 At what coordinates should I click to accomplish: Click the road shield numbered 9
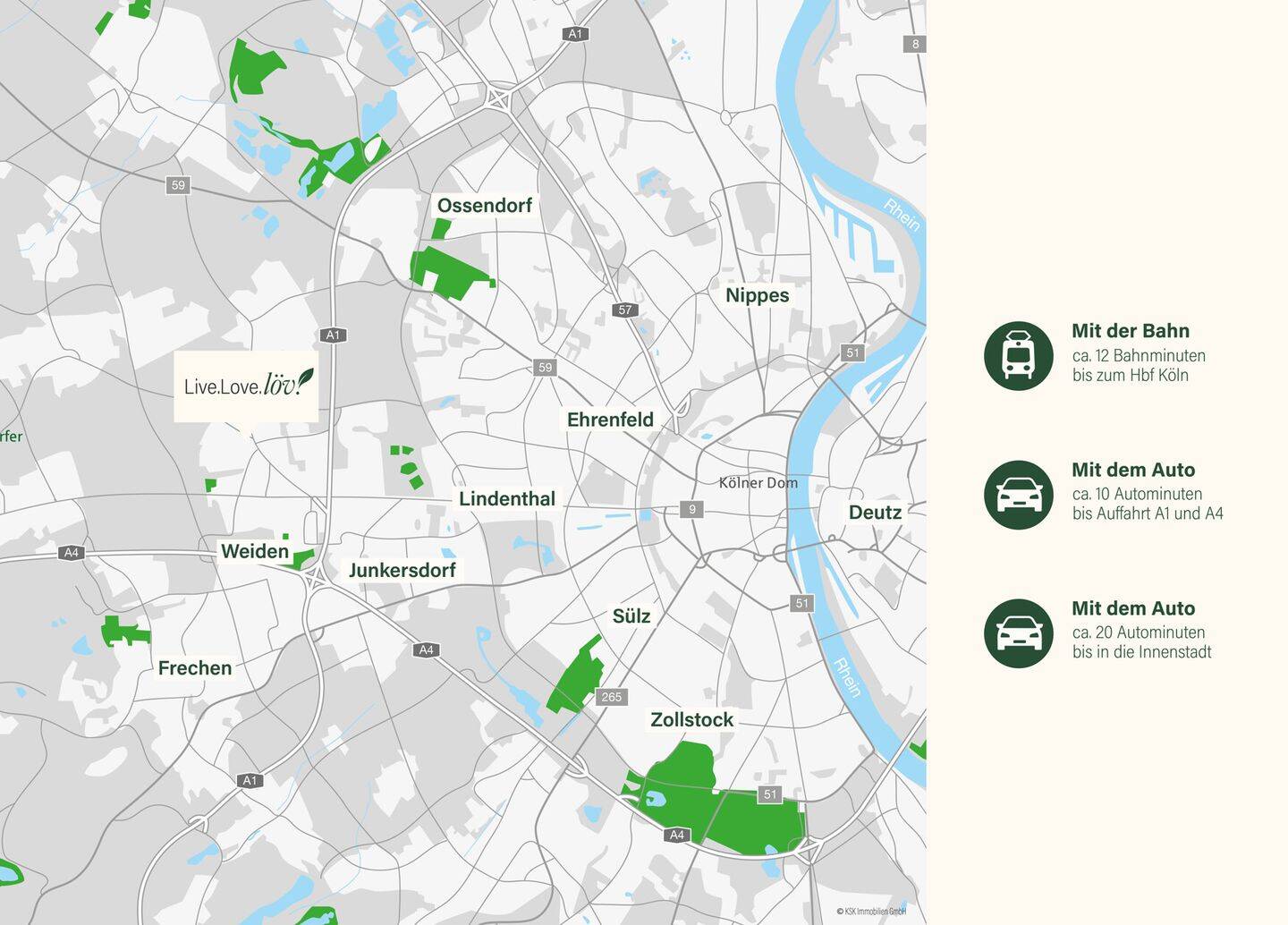coord(691,510)
